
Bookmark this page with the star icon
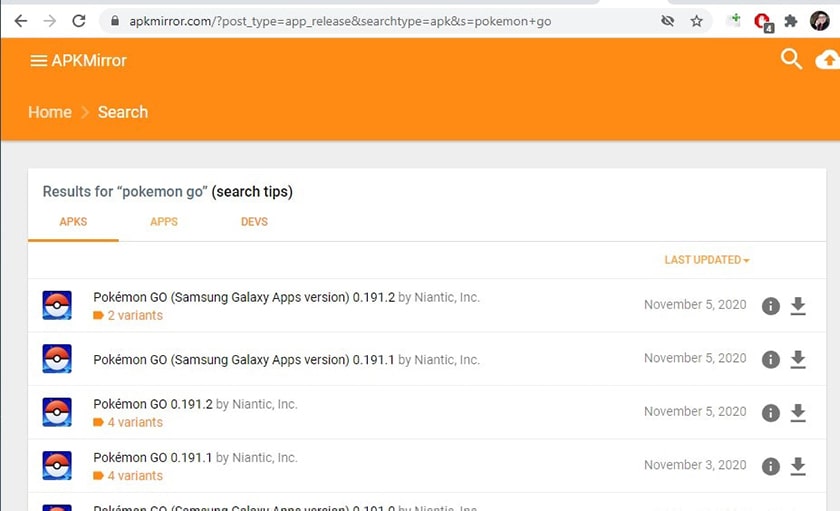[x=697, y=21]
